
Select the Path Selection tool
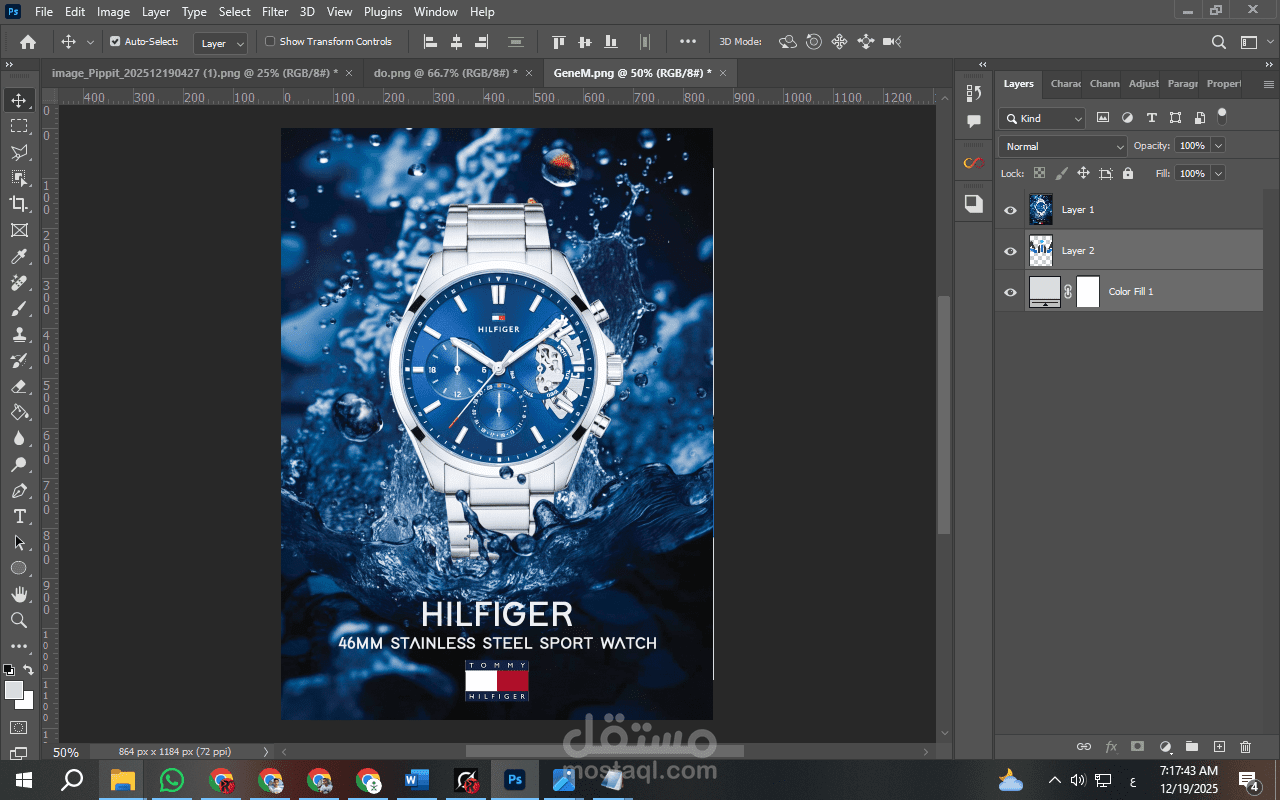[x=19, y=543]
